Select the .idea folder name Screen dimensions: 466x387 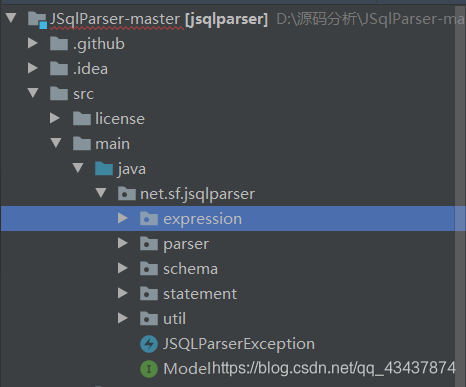90,69
